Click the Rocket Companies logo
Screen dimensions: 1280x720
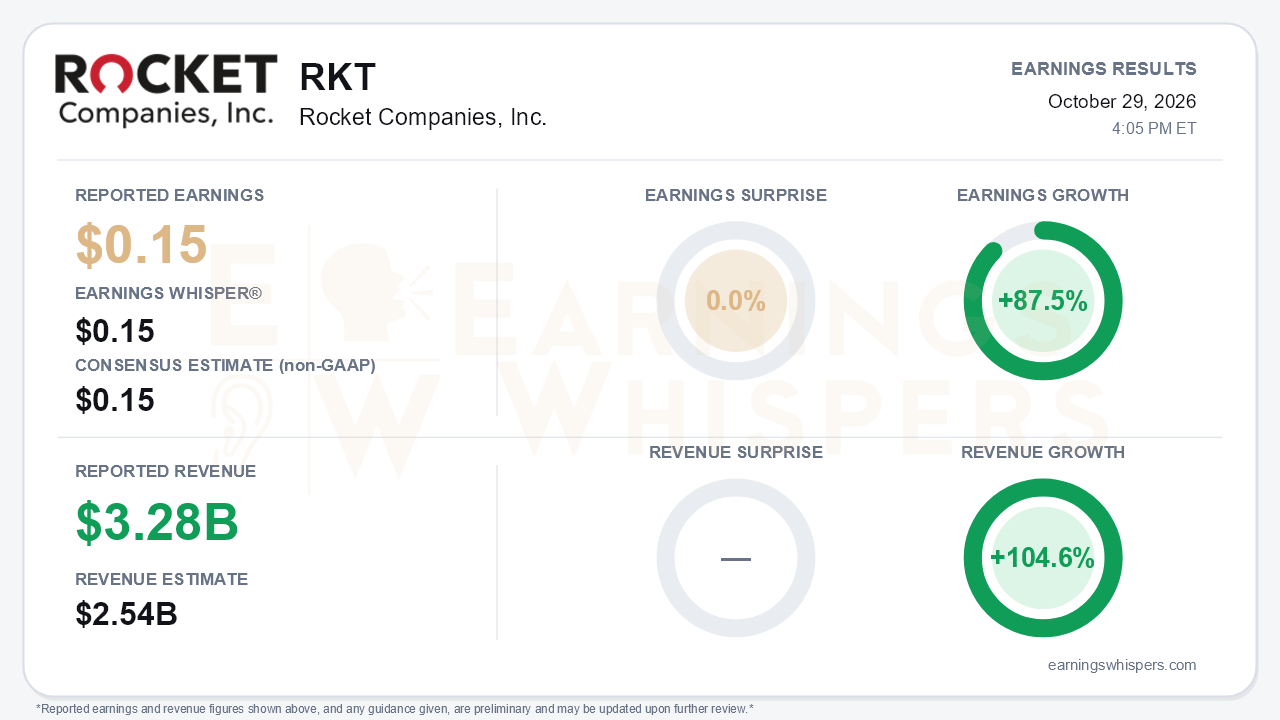166,90
